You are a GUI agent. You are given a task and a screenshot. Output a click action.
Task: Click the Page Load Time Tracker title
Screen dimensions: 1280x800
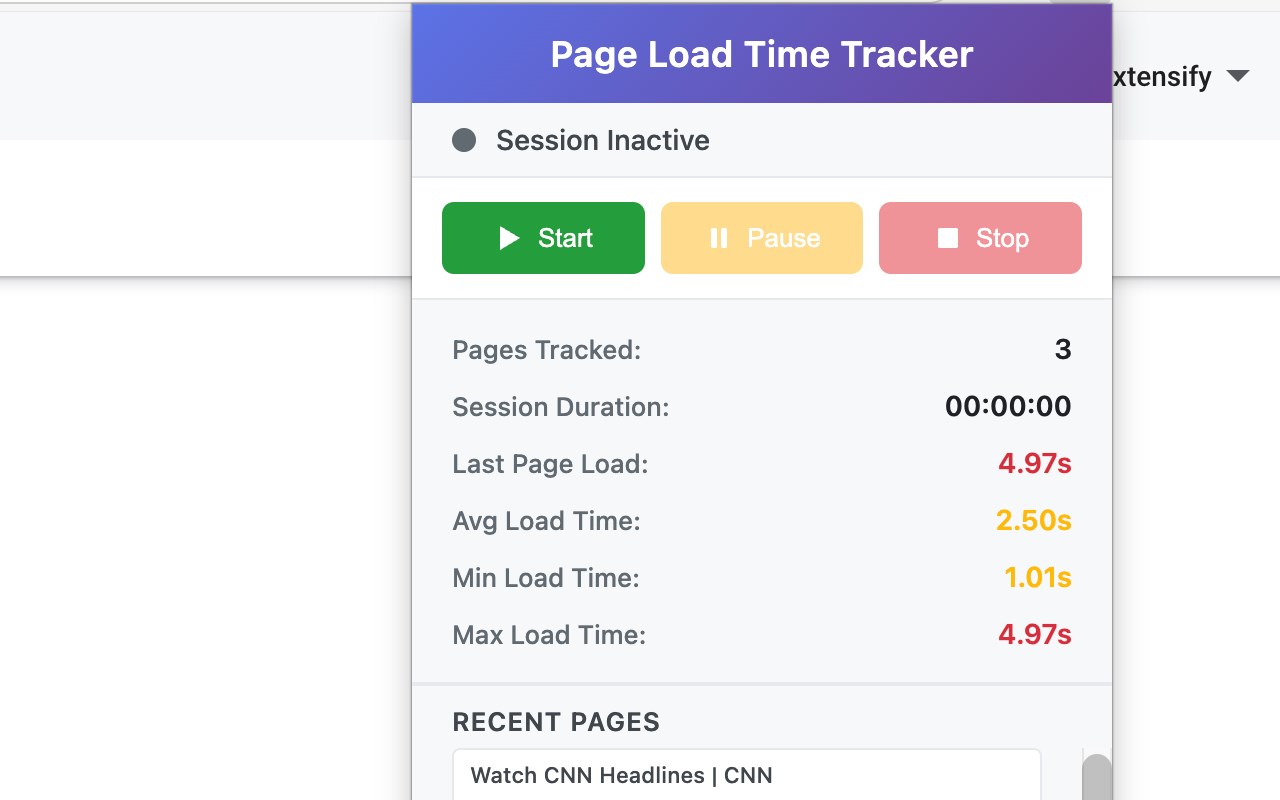[761, 54]
